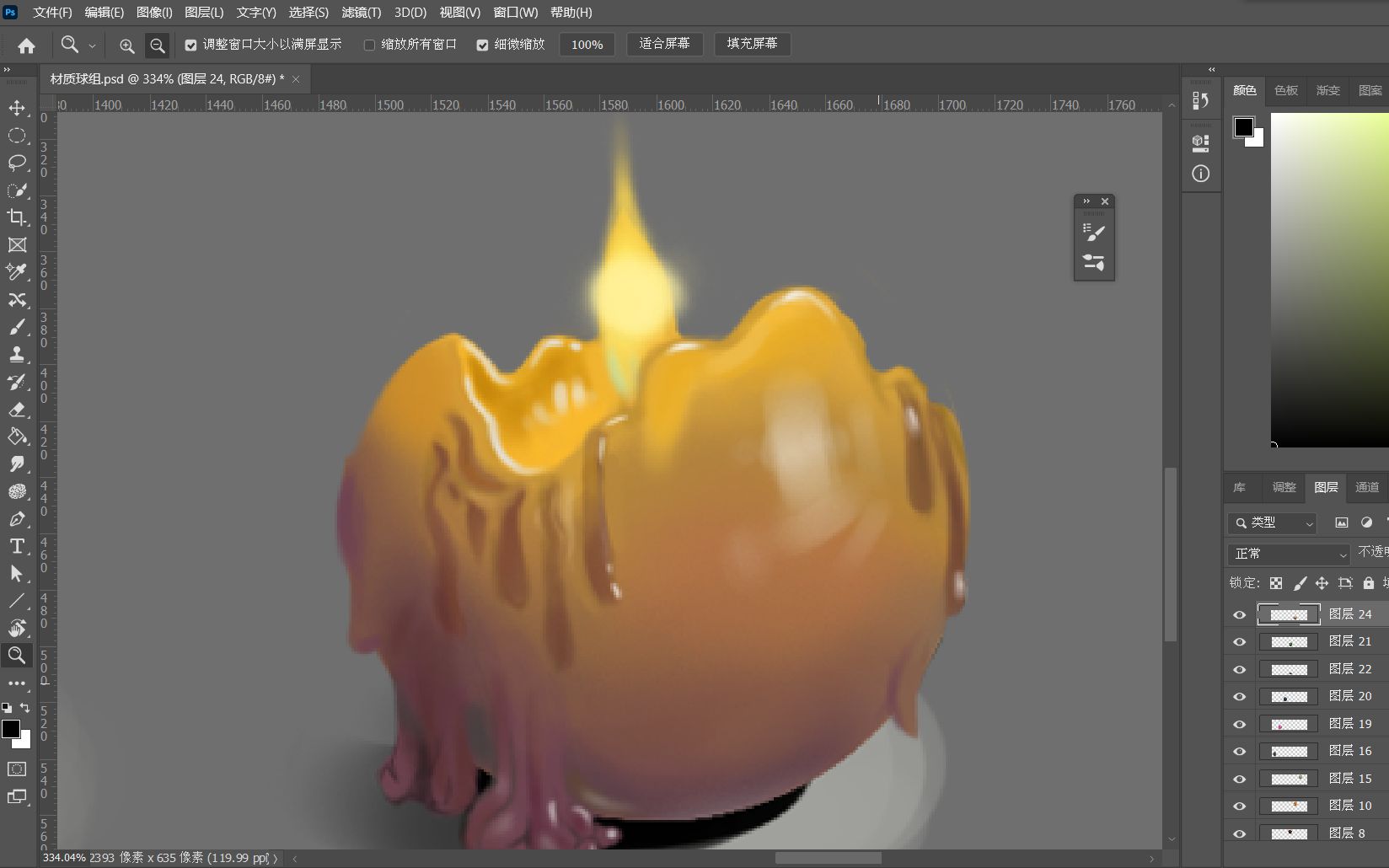Viewport: 1389px width, 868px height.
Task: Open the 类型 layer filter dropdown
Action: [x=1271, y=523]
